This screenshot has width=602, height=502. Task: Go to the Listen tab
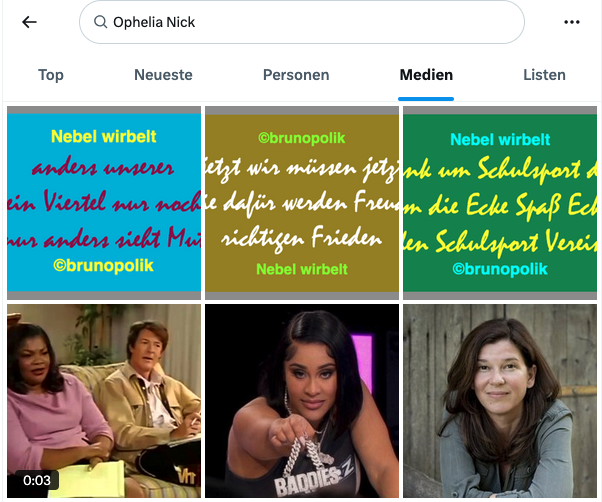tap(544, 75)
